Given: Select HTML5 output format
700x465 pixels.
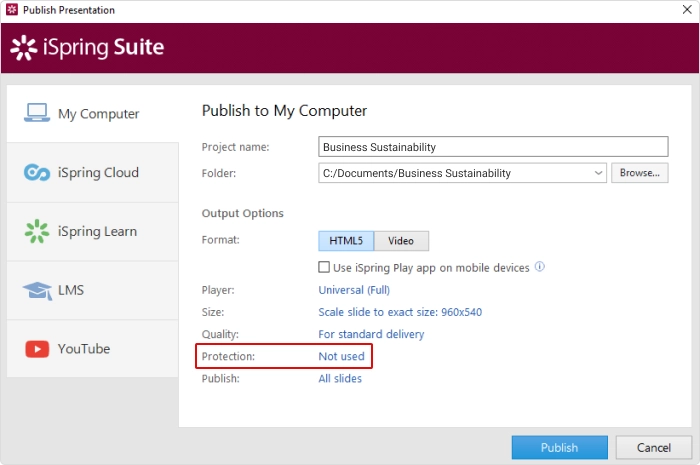Looking at the screenshot, I should pyautogui.click(x=346, y=241).
